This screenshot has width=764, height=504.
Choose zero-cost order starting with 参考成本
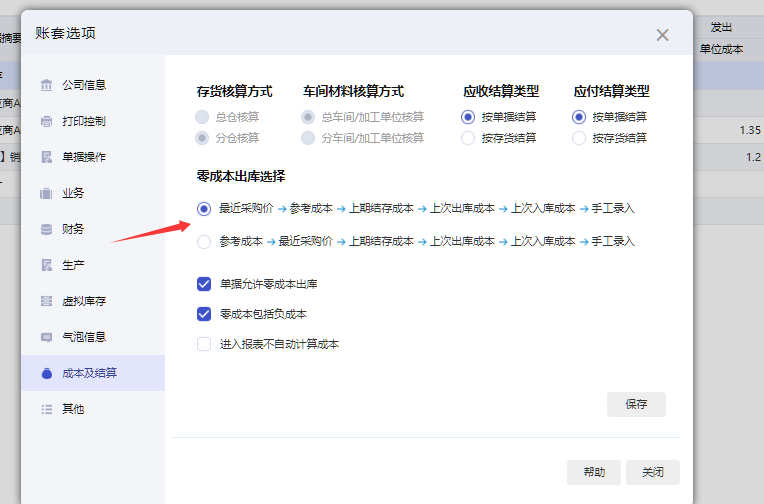pos(204,241)
